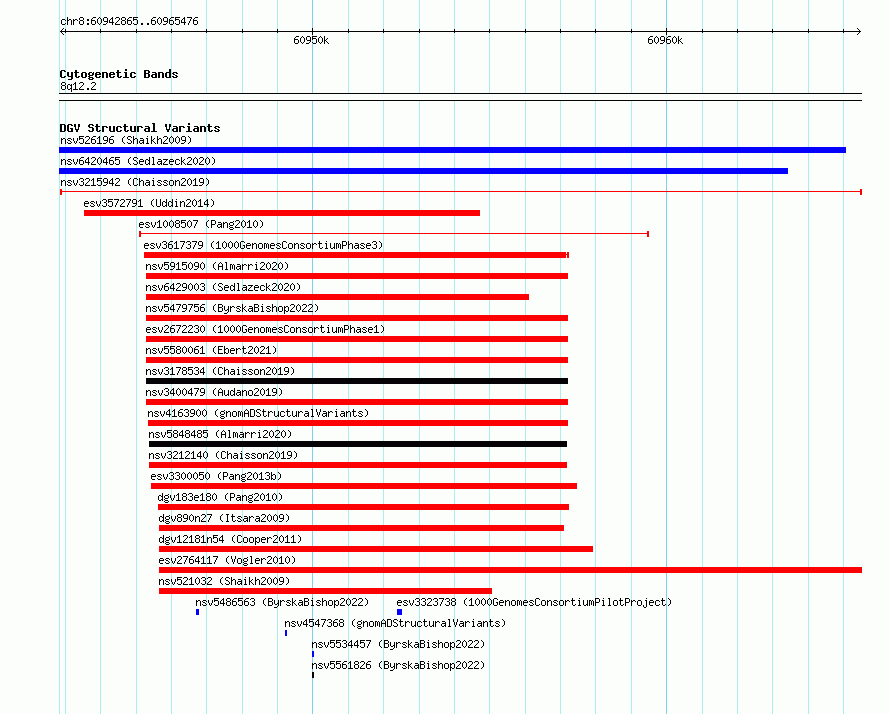The width and height of the screenshot is (890, 714).
Task: Click blue marker under nsv4547368
Action: pyautogui.click(x=286, y=633)
